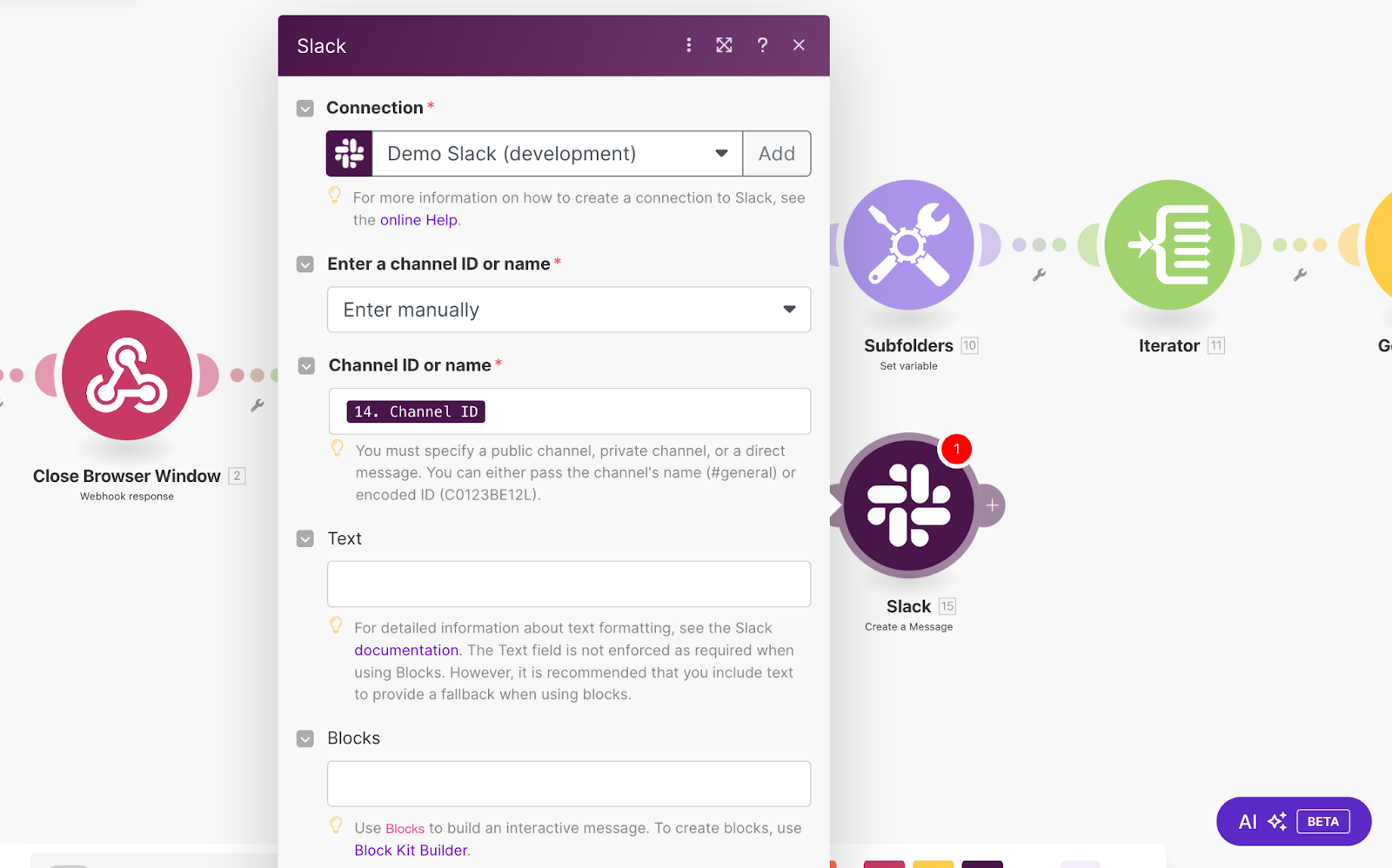Click the empty Text input field
This screenshot has width=1392, height=868.
pos(569,584)
